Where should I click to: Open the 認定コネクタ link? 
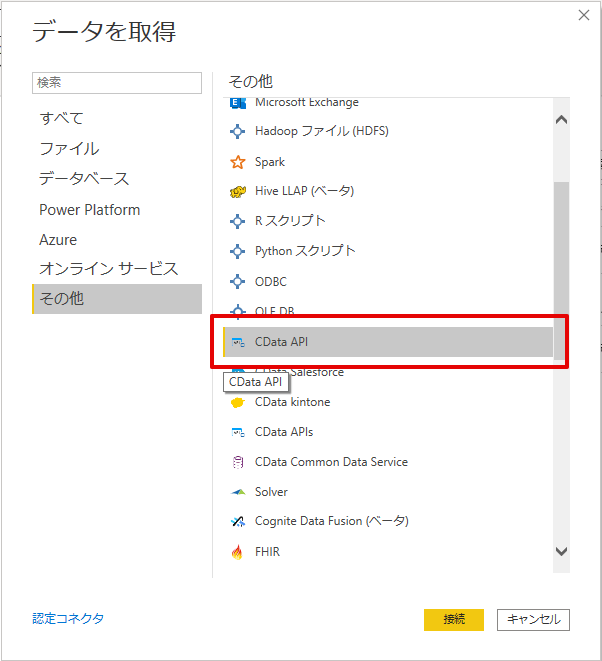pyautogui.click(x=68, y=618)
